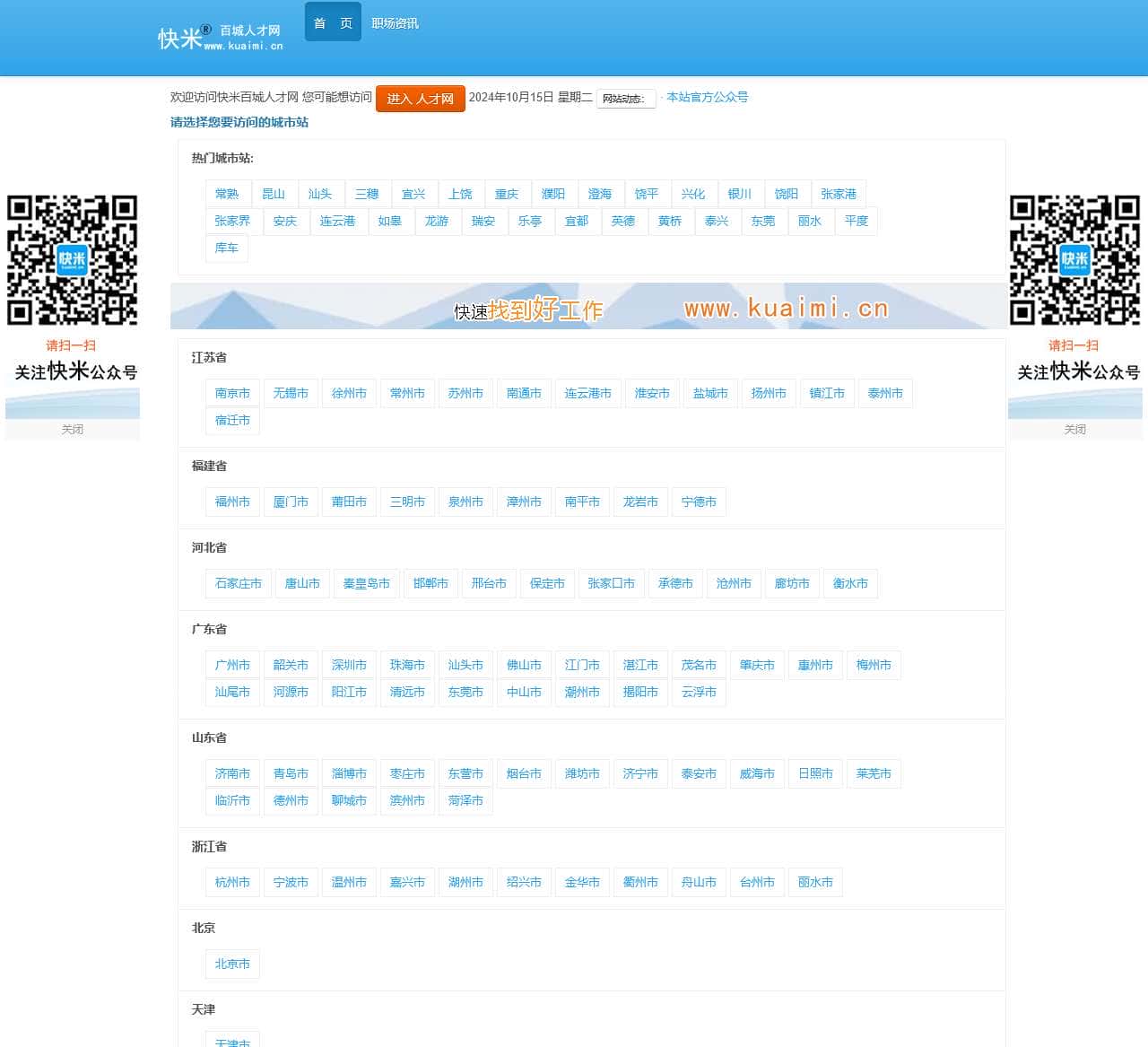Select 张家港 in hot city stations
The image size is (1148, 1047).
tap(838, 194)
